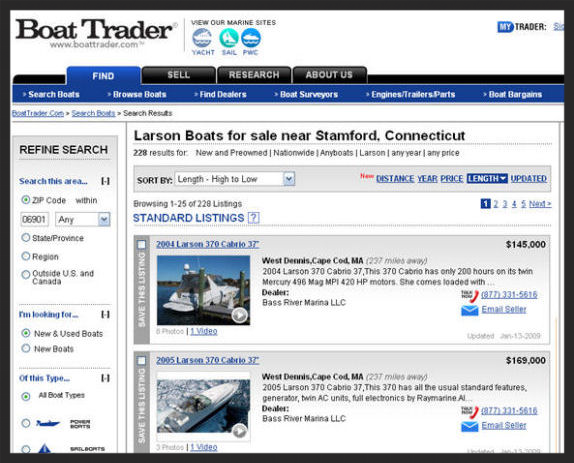Toggle the Length sort direction
This screenshot has width=574, height=463.
[x=487, y=179]
